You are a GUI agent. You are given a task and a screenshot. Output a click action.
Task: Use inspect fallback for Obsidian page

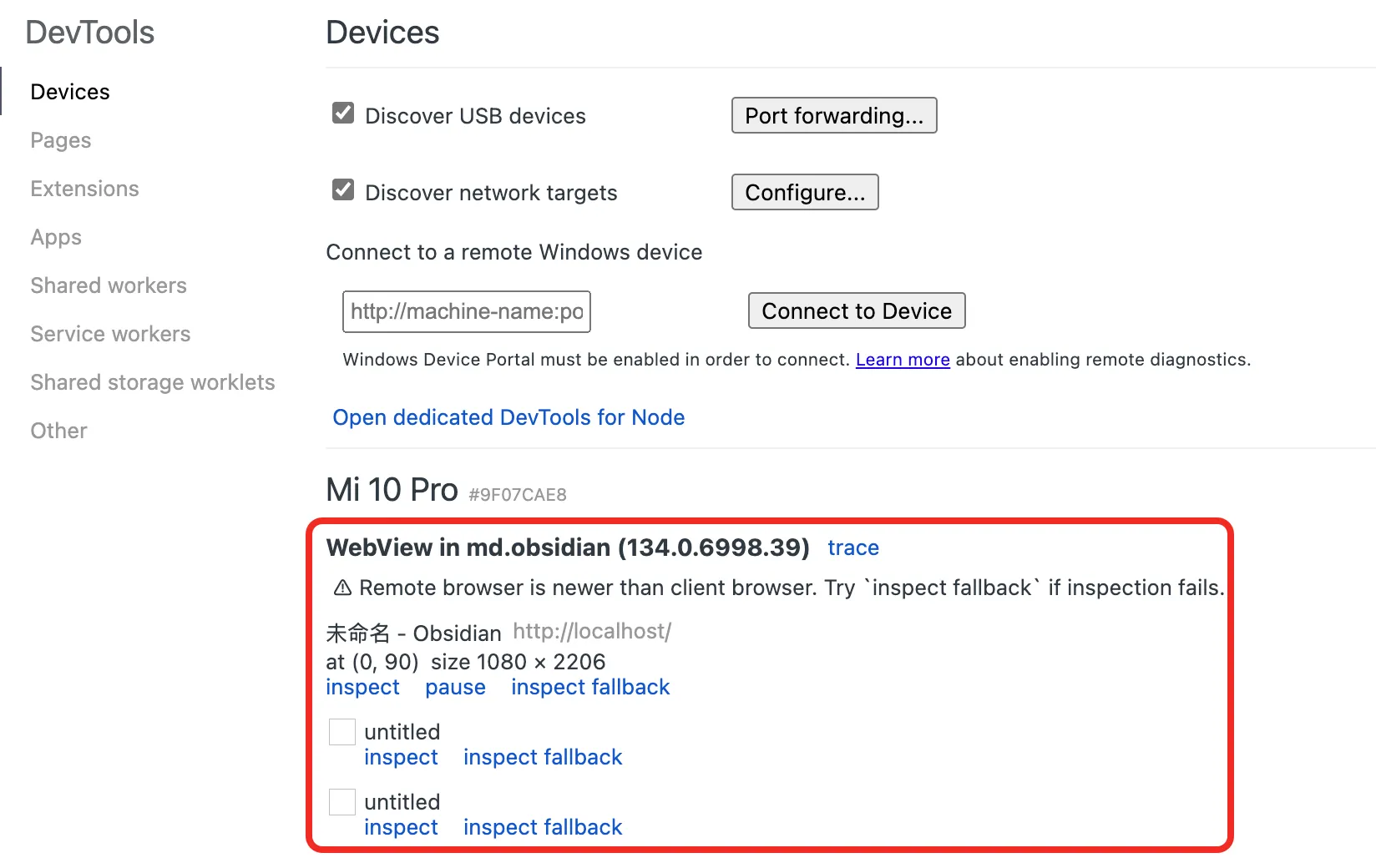click(x=590, y=687)
